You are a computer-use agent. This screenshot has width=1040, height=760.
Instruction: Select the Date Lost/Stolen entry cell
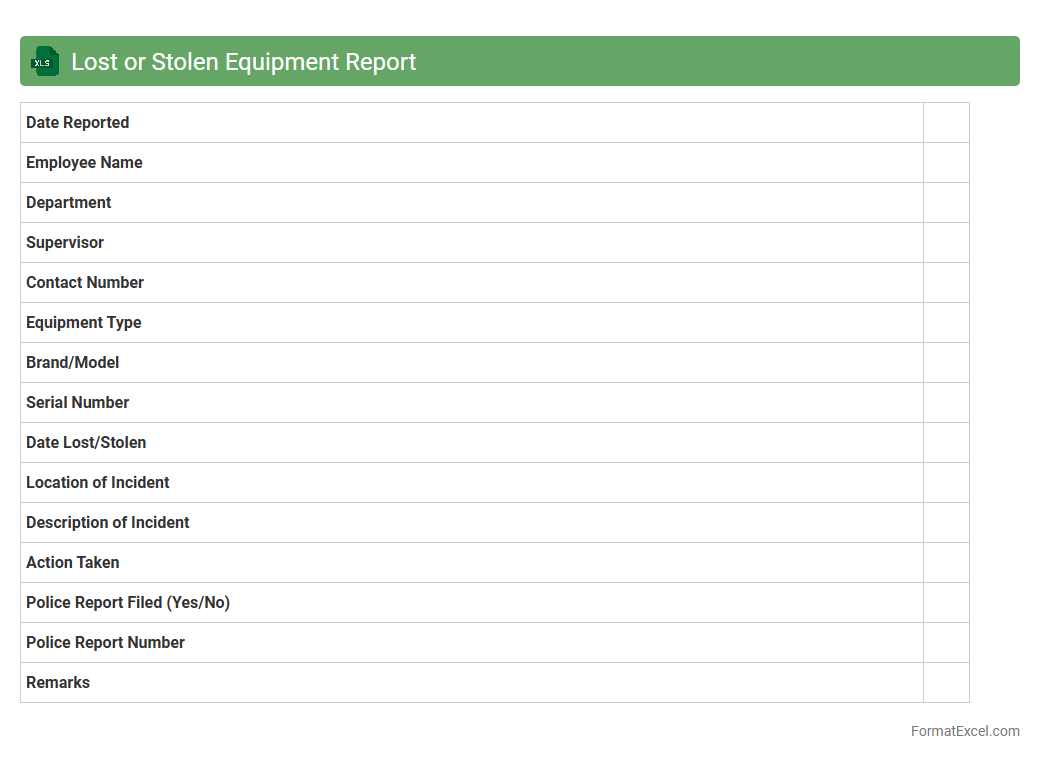tap(946, 443)
